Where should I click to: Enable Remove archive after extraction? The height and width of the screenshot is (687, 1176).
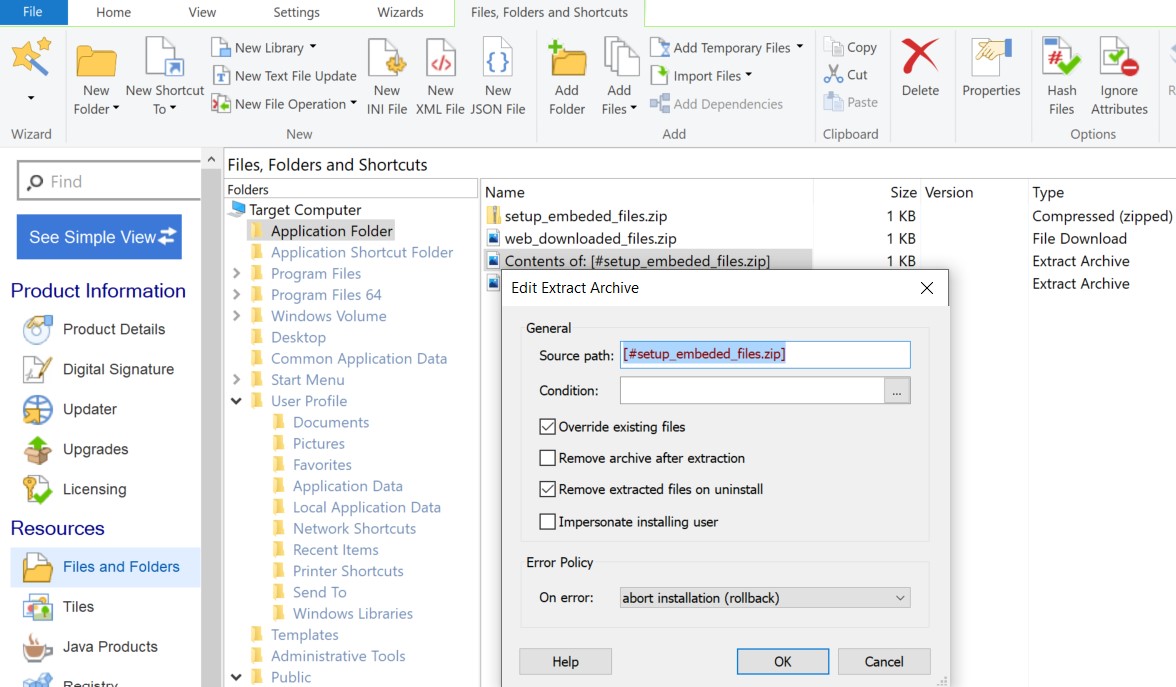(x=547, y=458)
